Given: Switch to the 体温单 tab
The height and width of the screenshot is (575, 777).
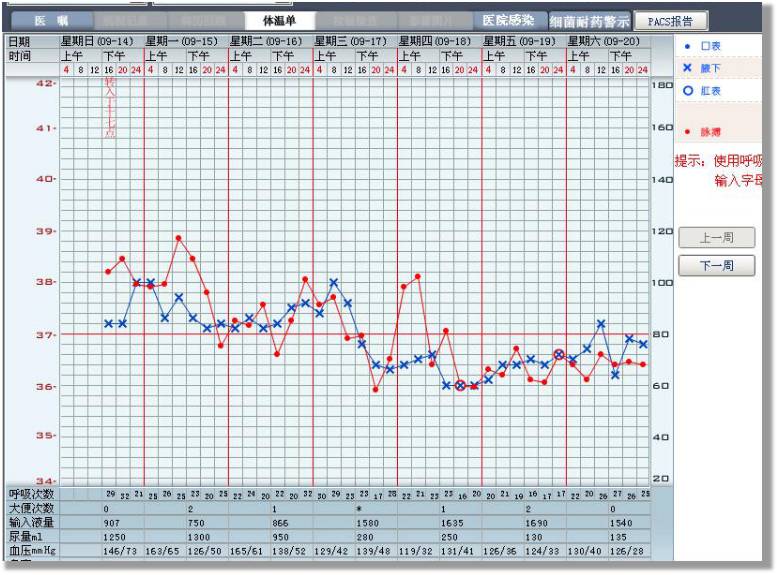Looking at the screenshot, I should 280,20.
